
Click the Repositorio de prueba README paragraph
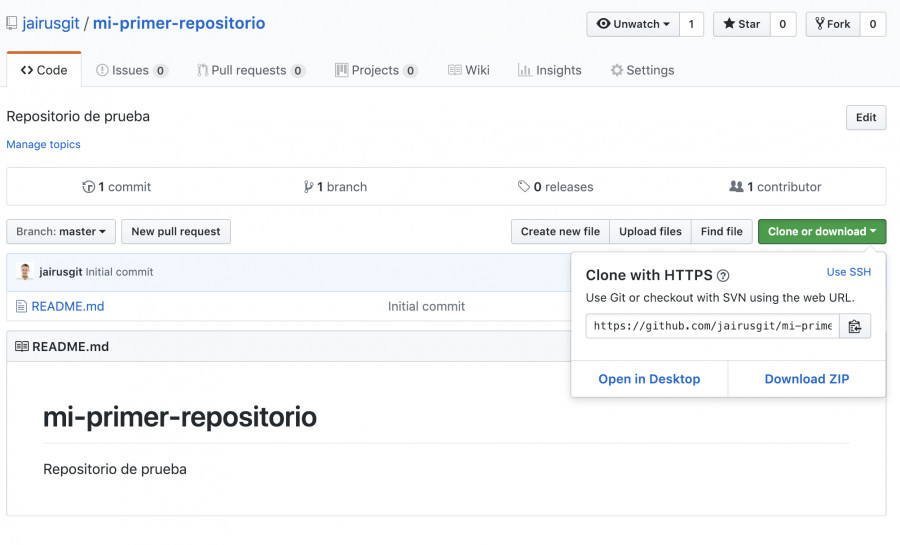tap(115, 469)
